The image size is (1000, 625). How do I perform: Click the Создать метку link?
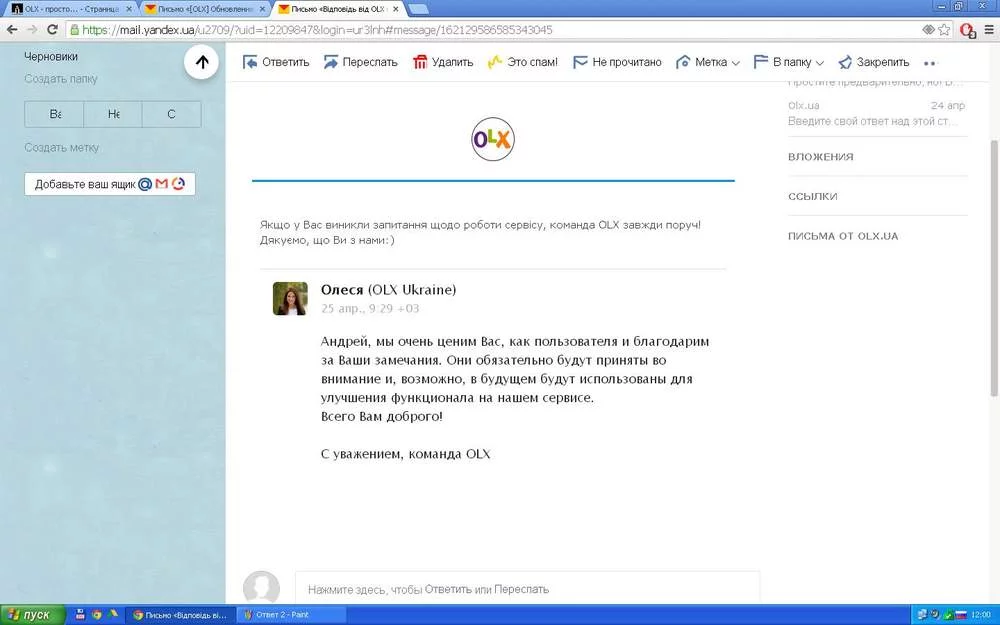click(62, 148)
